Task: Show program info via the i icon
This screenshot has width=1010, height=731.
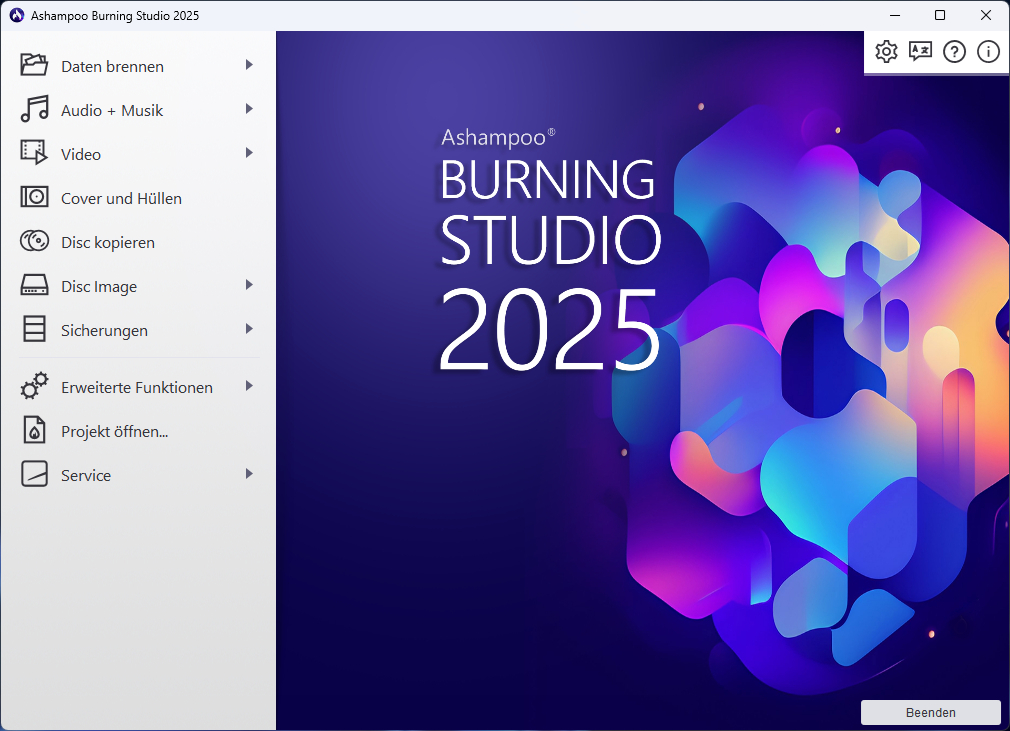Action: pyautogui.click(x=988, y=52)
